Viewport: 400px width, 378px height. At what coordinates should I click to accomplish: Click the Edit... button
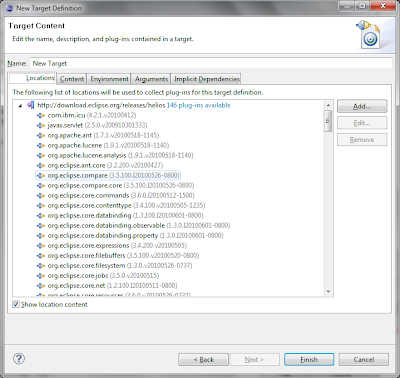tap(362, 123)
